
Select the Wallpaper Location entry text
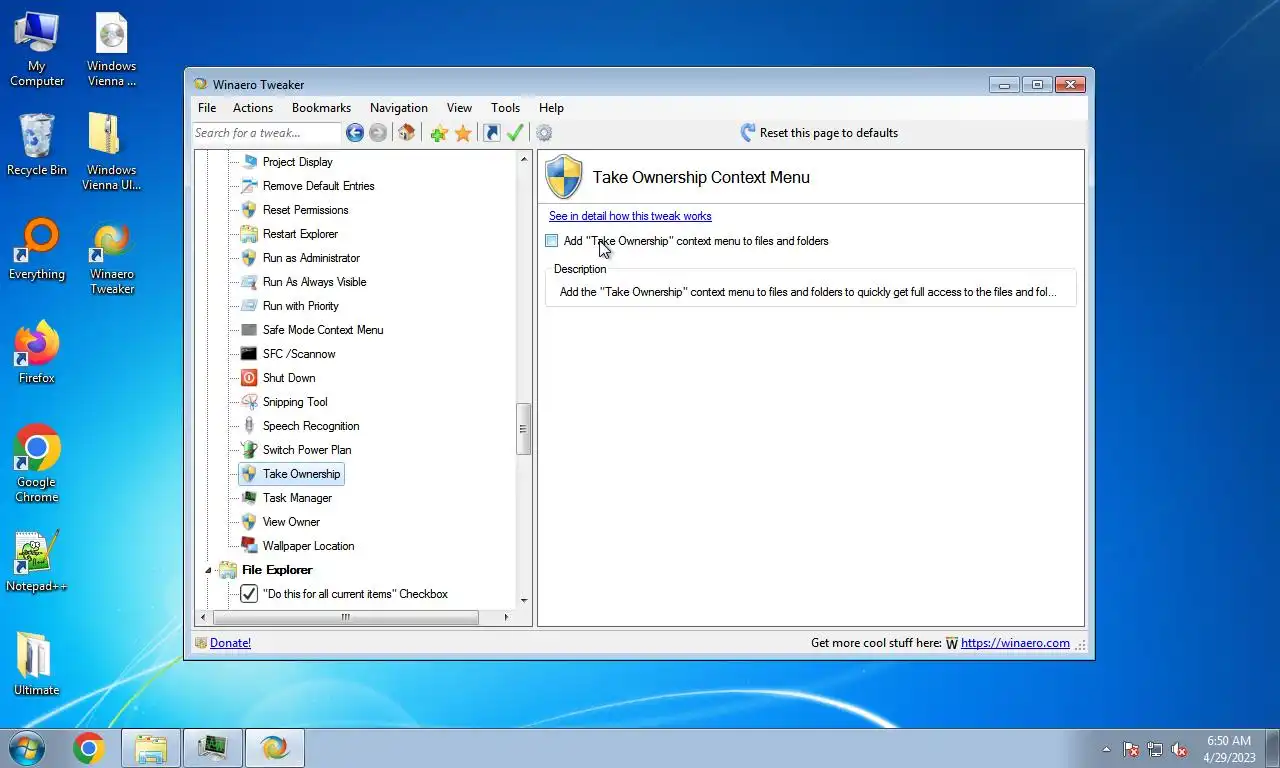(x=308, y=546)
